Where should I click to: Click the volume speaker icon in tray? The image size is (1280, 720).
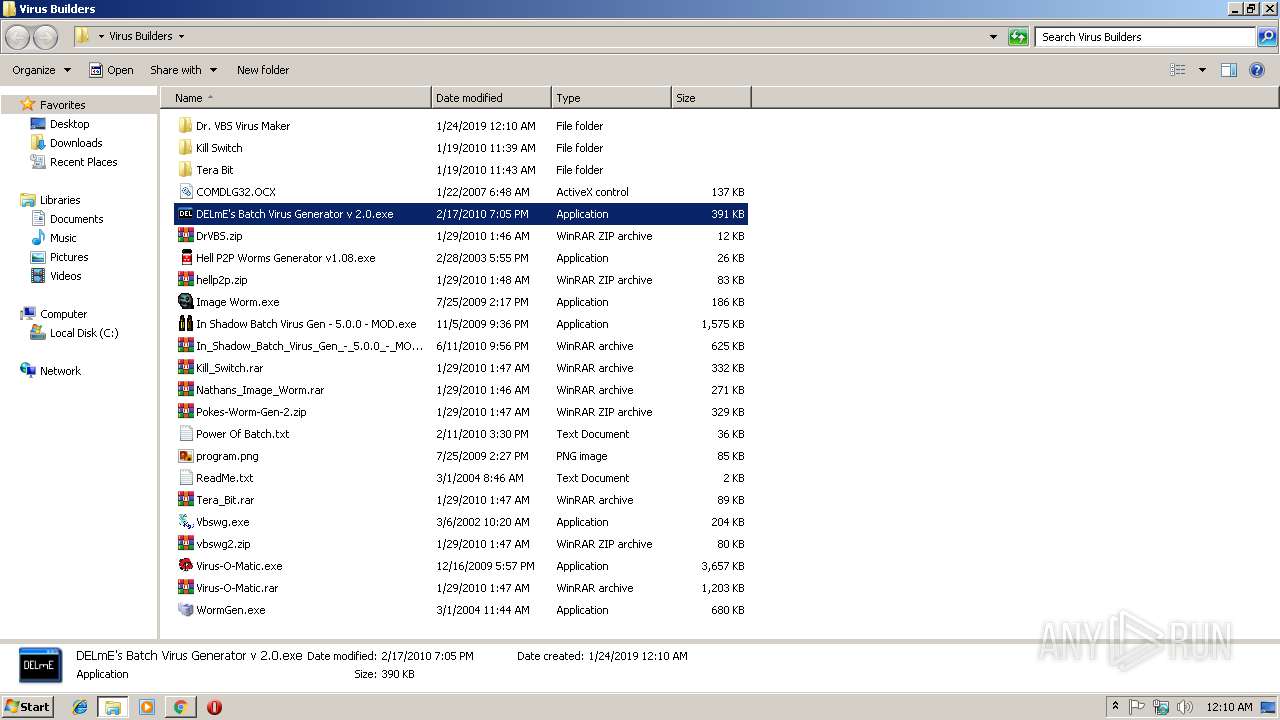coord(1185,707)
